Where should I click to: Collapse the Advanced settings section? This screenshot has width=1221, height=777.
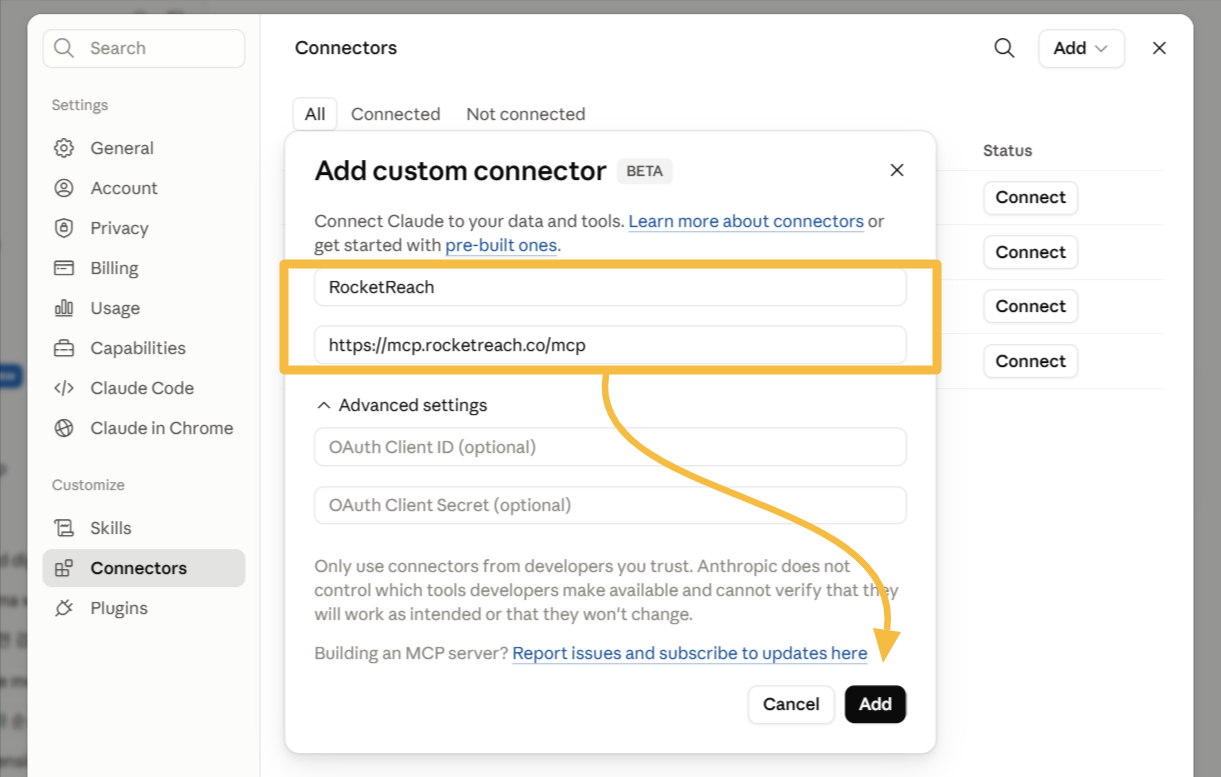coord(402,405)
